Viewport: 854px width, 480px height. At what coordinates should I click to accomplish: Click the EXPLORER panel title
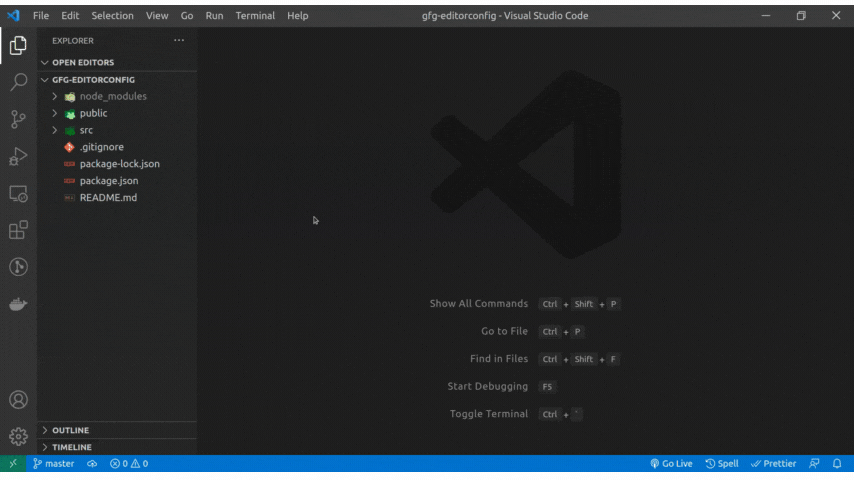[73, 41]
